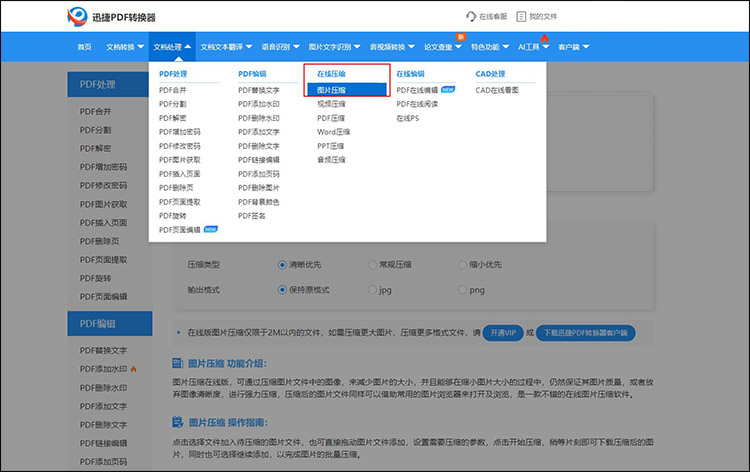750x472 pixels.
Task: Click the NEW badge beside PDF在线编辑
Action: click(x=448, y=89)
